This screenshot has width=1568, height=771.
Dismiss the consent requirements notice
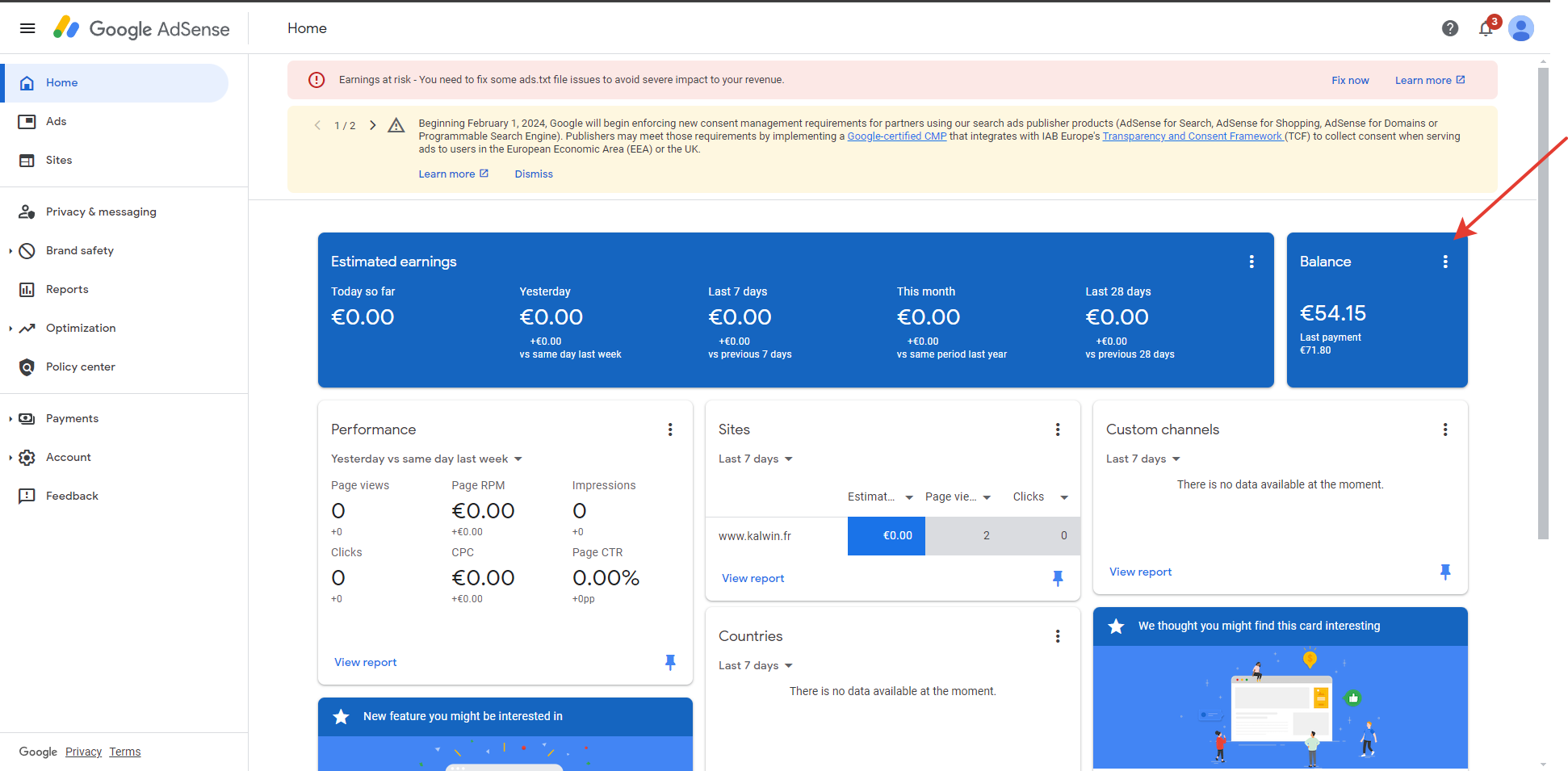click(534, 174)
